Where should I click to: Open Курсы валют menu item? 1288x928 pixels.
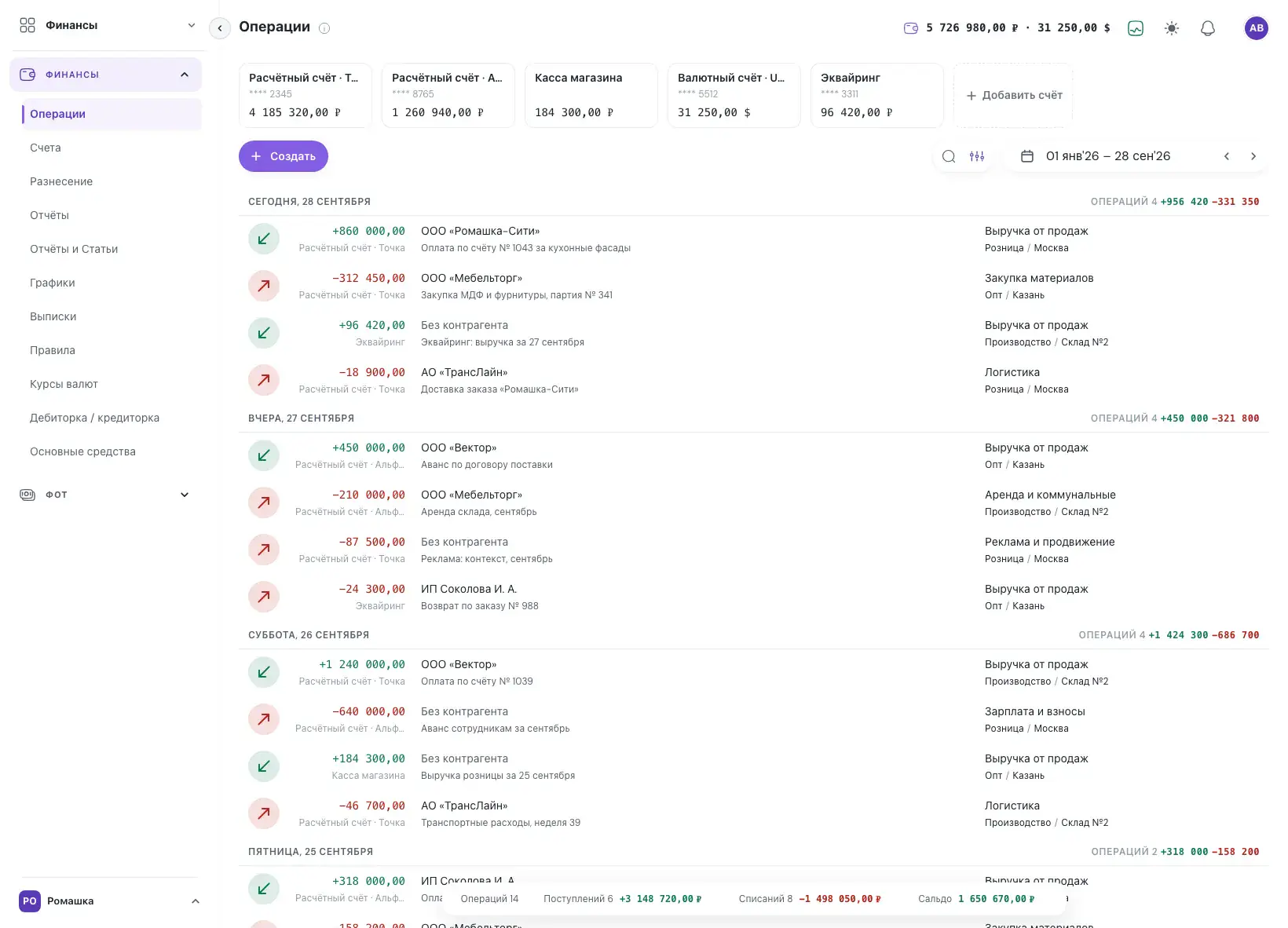(x=64, y=384)
